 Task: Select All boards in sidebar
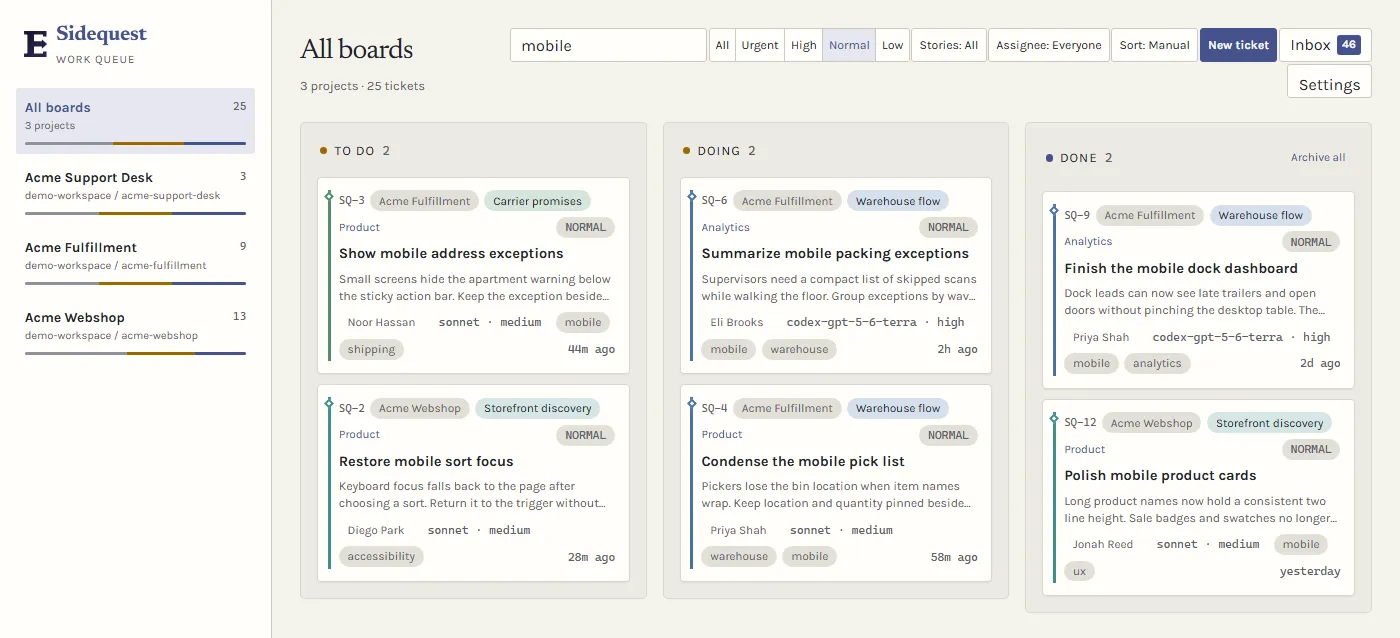(135, 121)
